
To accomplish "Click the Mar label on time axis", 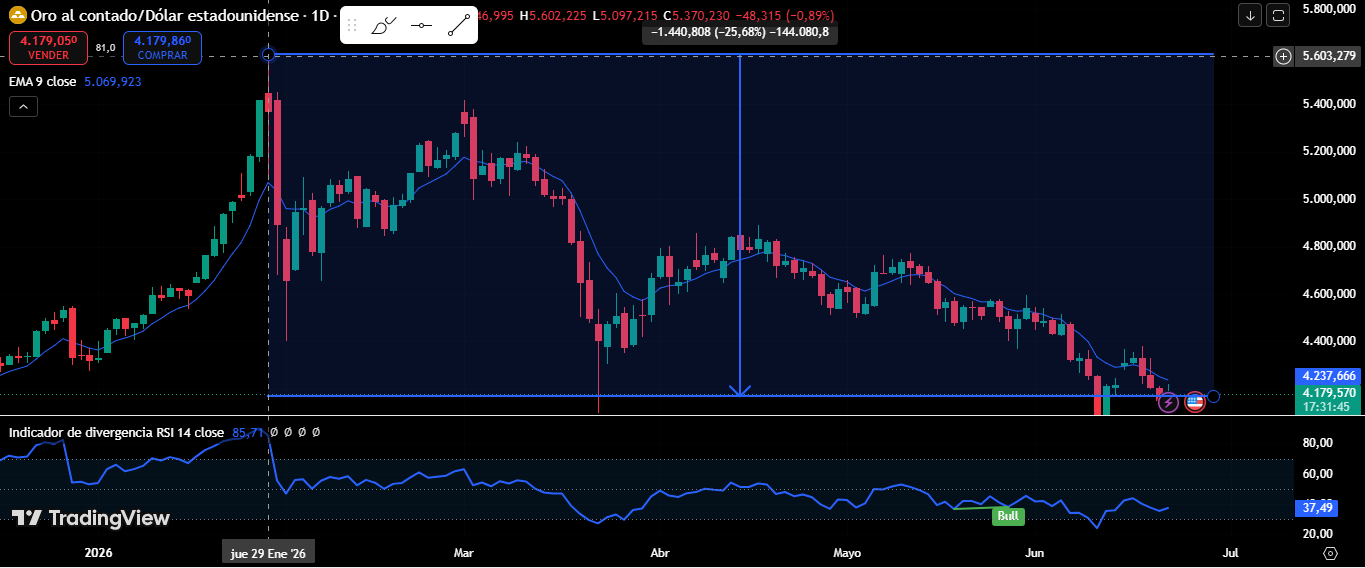I will (463, 553).
